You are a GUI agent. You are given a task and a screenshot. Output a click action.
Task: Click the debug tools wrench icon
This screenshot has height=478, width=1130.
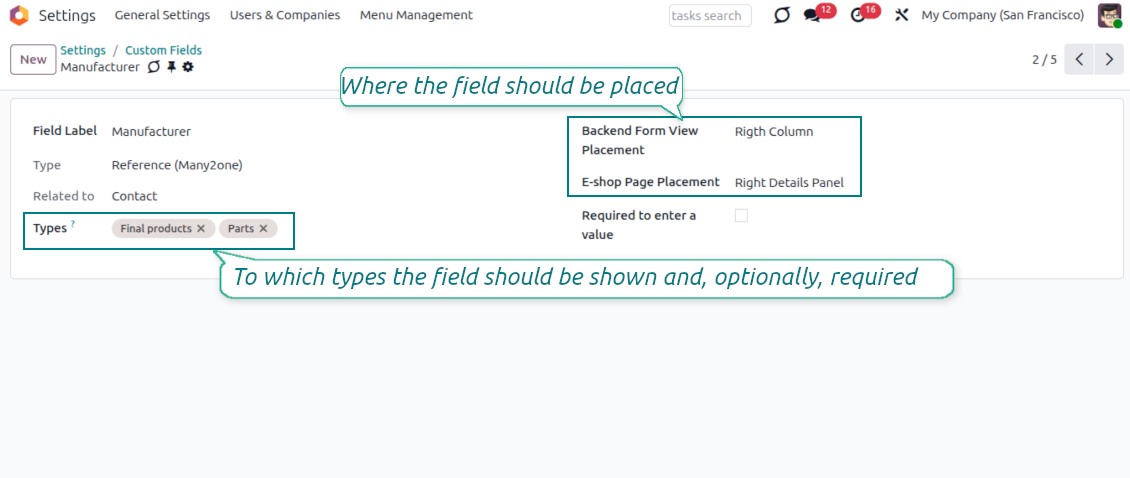point(901,16)
